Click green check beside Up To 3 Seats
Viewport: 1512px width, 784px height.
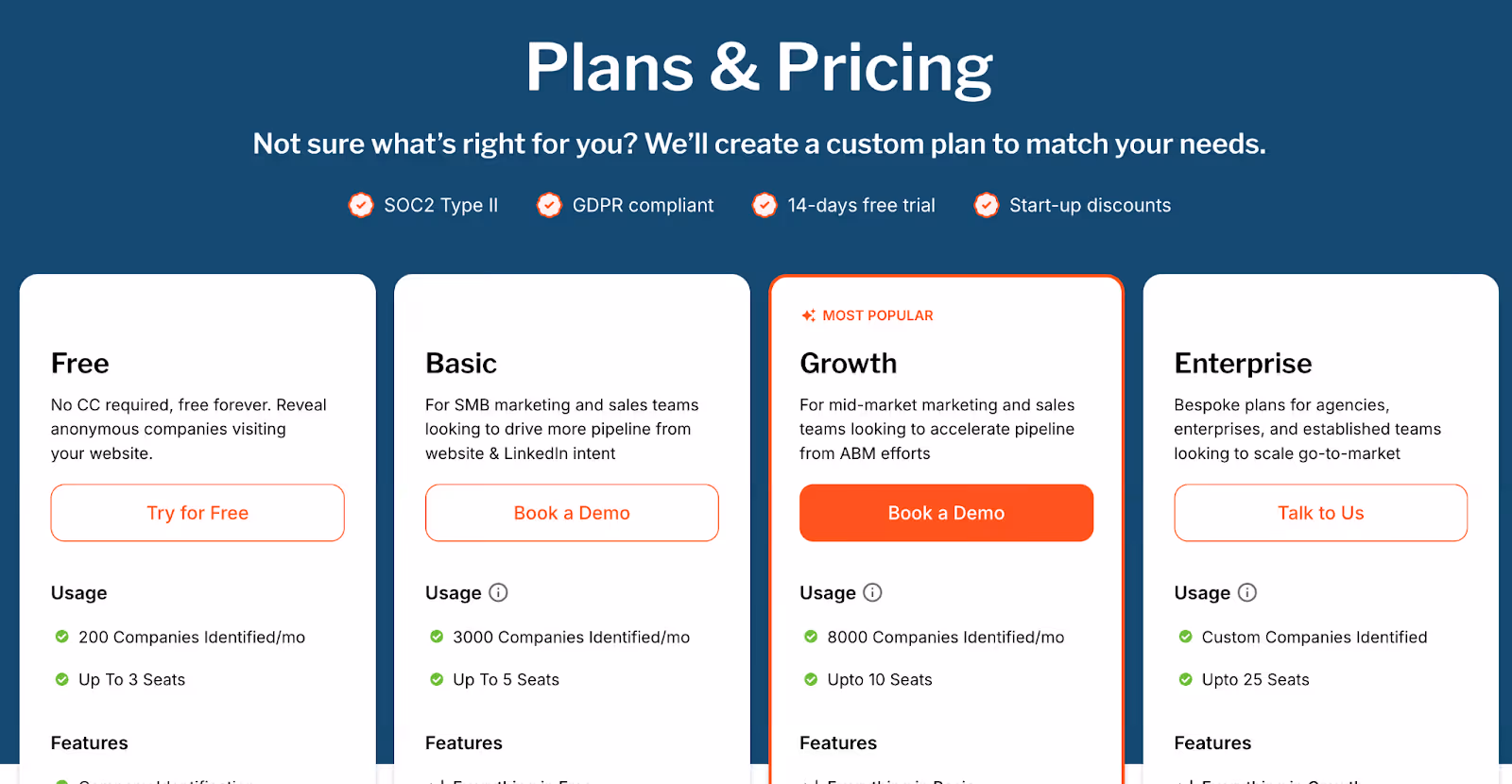click(x=62, y=679)
